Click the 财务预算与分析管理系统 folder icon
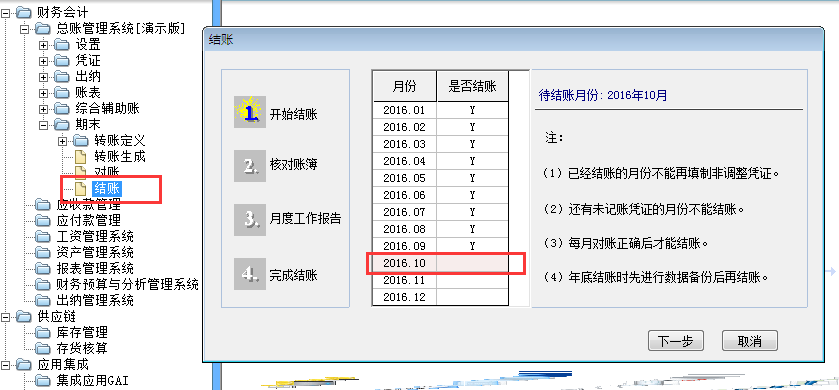The image size is (839, 390). tap(43, 284)
